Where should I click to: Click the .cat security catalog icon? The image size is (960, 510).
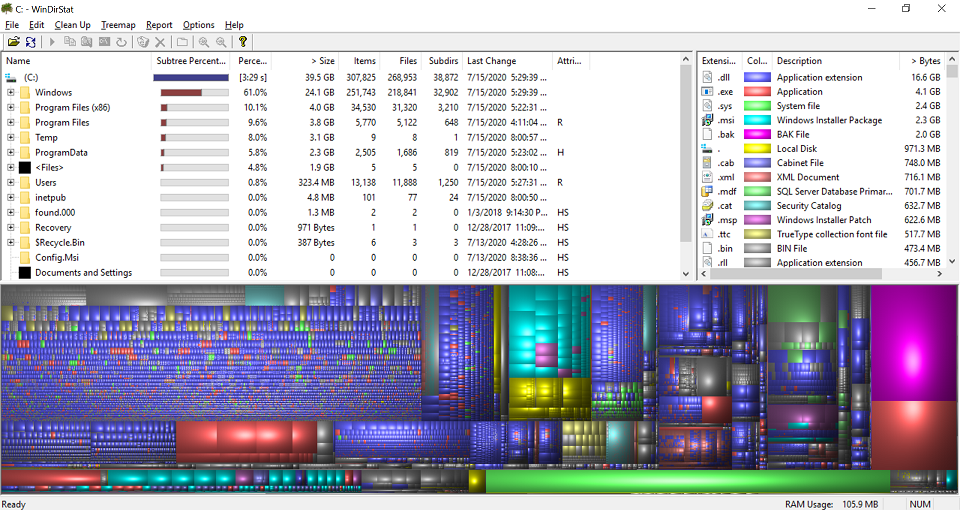coord(707,205)
